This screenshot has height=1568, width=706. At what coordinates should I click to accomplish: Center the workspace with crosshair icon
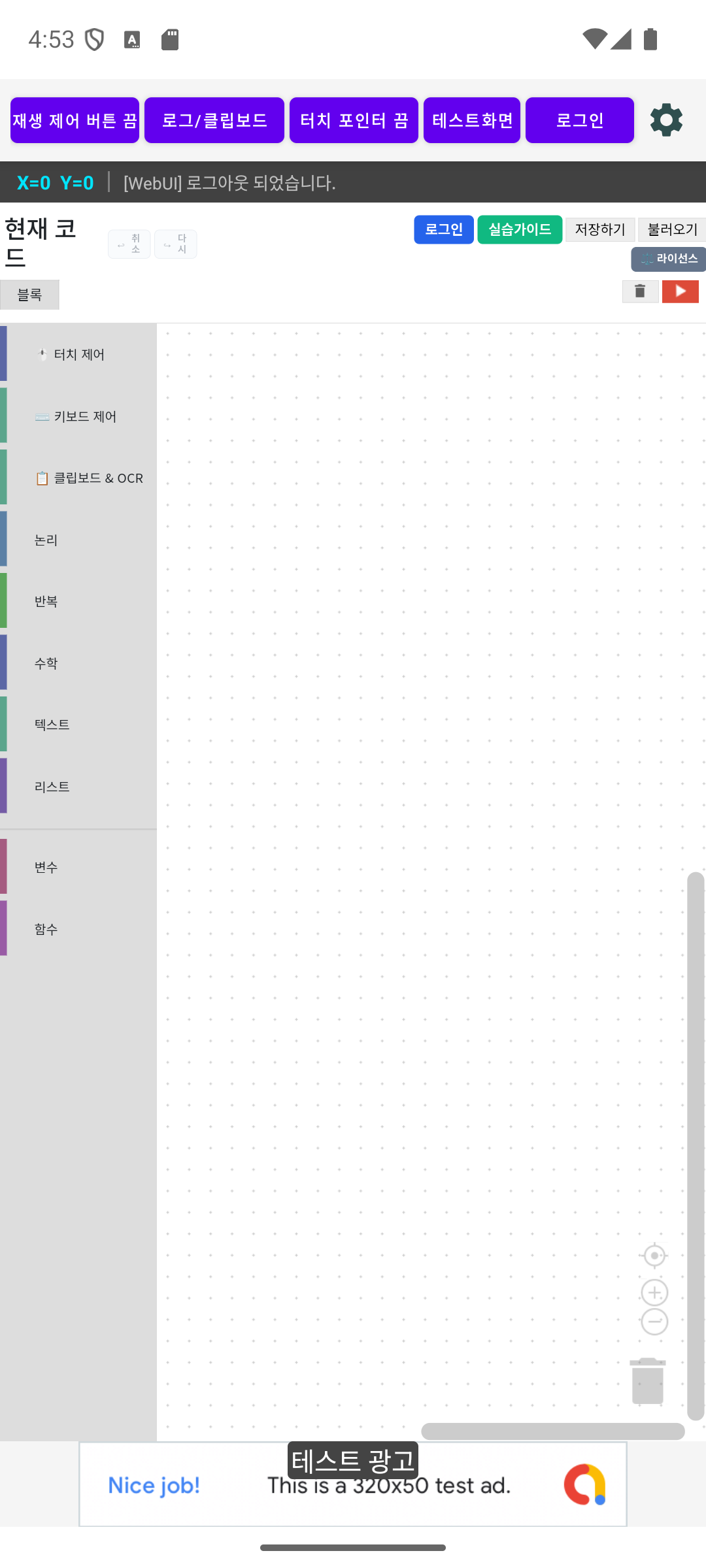[x=654, y=1256]
